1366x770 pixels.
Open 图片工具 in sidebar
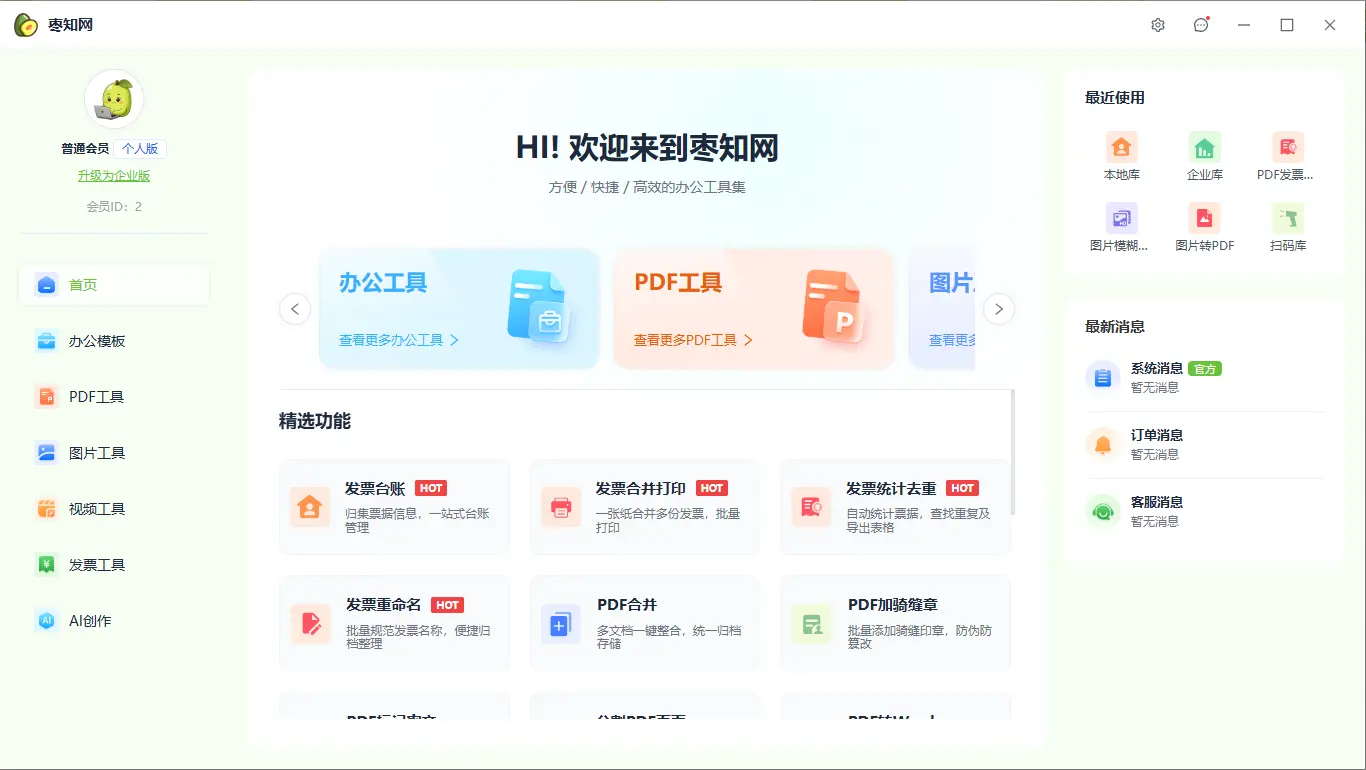coord(114,453)
